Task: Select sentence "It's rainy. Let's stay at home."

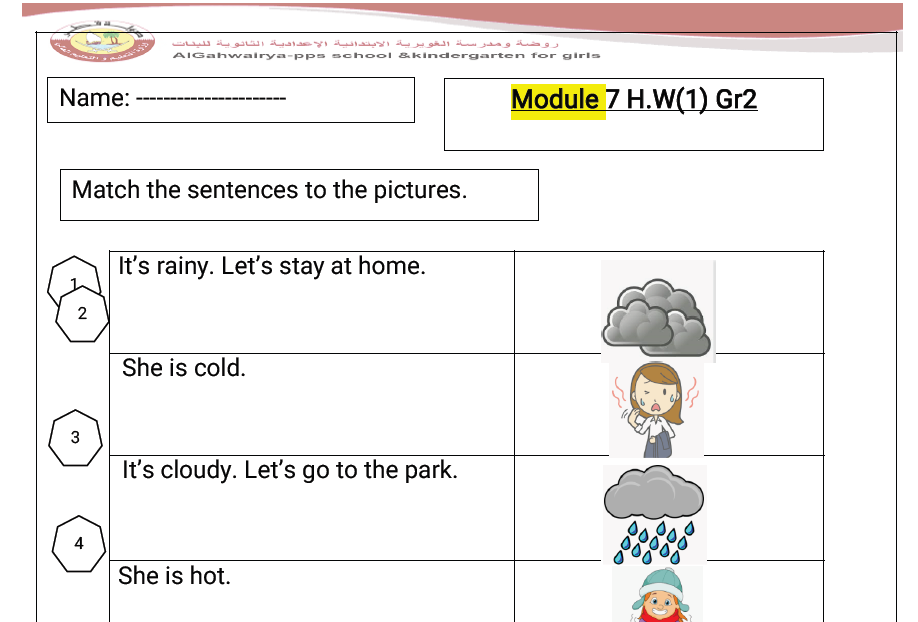Action: (x=272, y=267)
